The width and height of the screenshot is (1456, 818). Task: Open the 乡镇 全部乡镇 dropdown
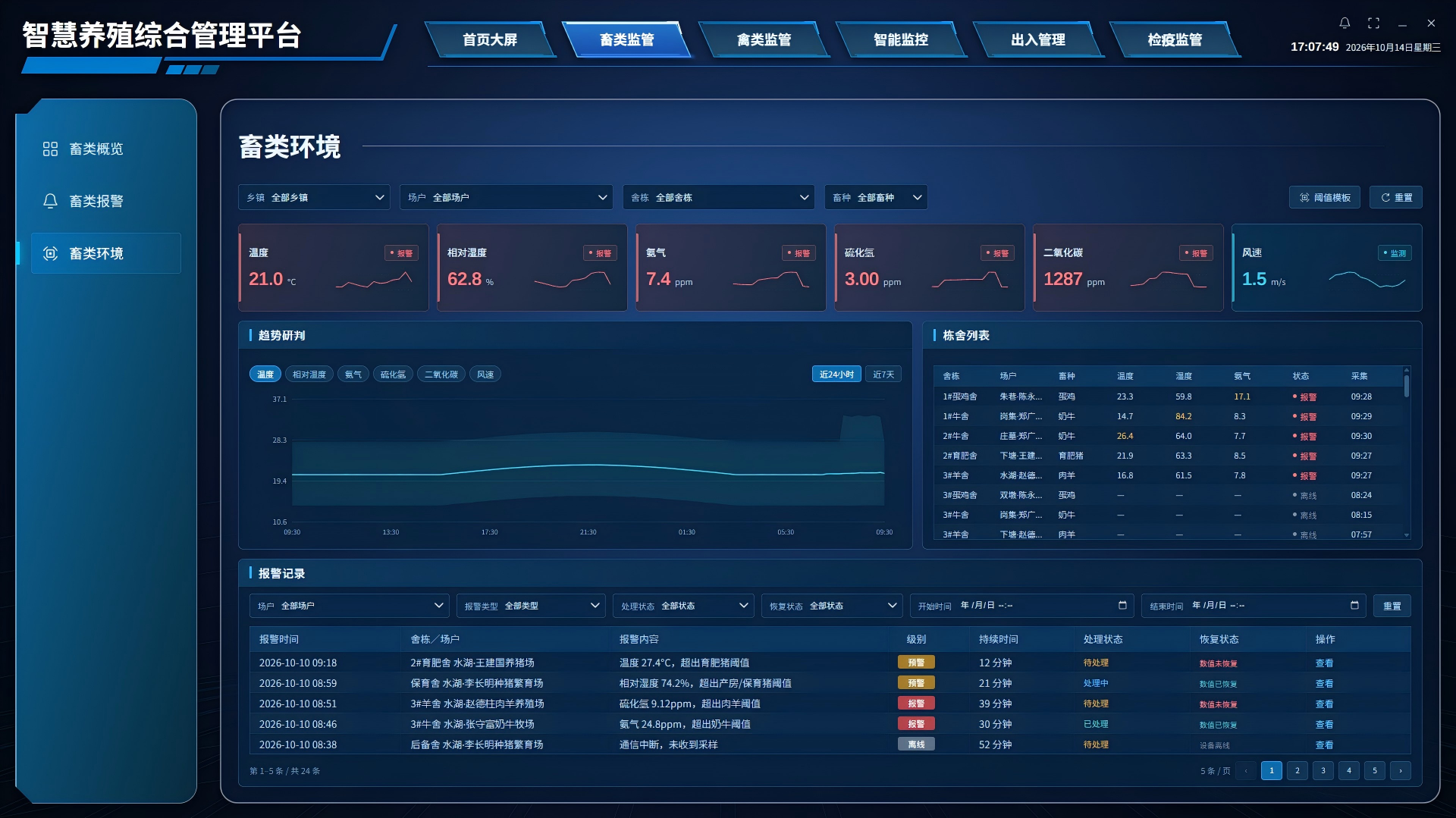pyautogui.click(x=314, y=197)
